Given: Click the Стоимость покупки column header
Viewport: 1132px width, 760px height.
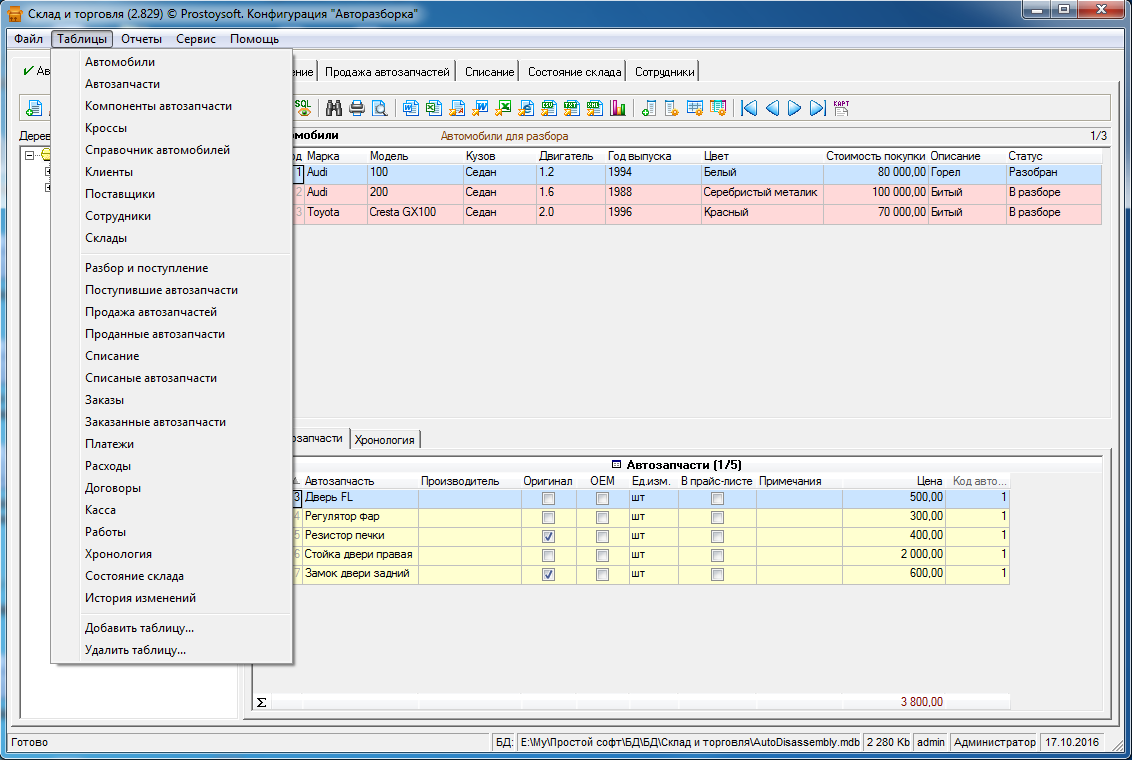Looking at the screenshot, I should click(x=875, y=156).
